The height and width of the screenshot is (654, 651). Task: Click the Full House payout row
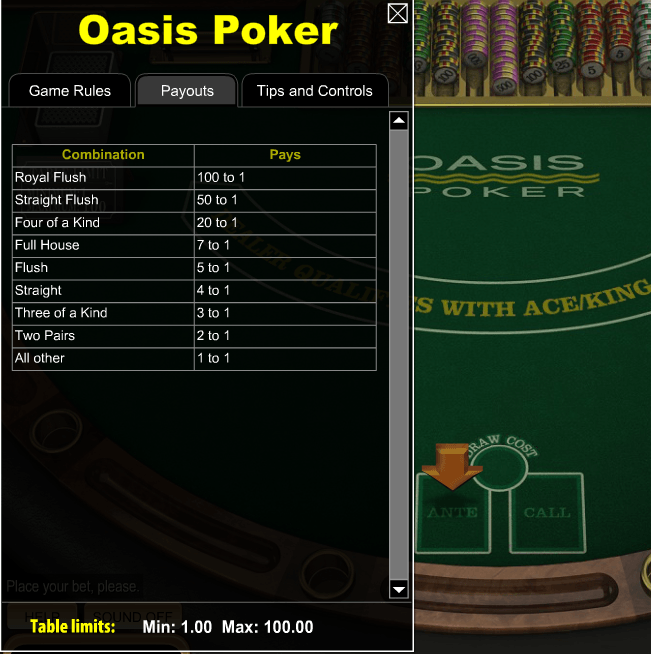coord(194,246)
